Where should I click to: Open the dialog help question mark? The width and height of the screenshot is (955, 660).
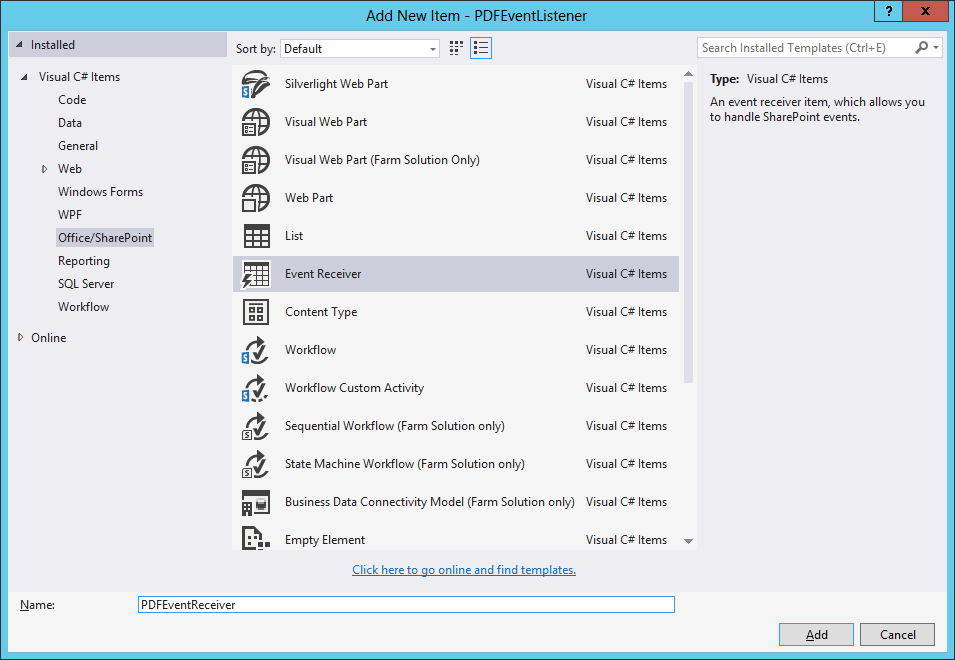click(x=889, y=11)
